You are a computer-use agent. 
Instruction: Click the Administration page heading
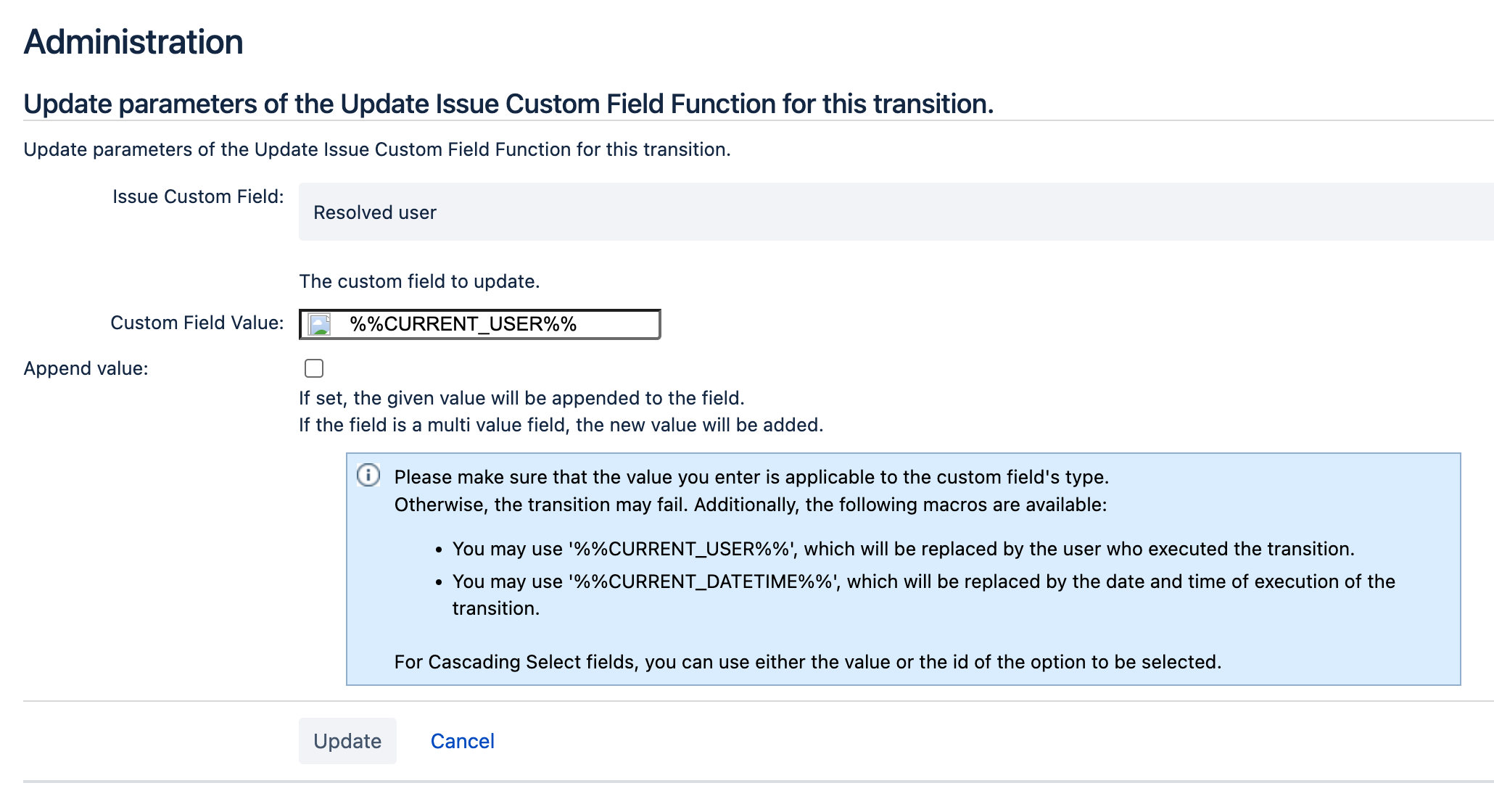[x=133, y=42]
